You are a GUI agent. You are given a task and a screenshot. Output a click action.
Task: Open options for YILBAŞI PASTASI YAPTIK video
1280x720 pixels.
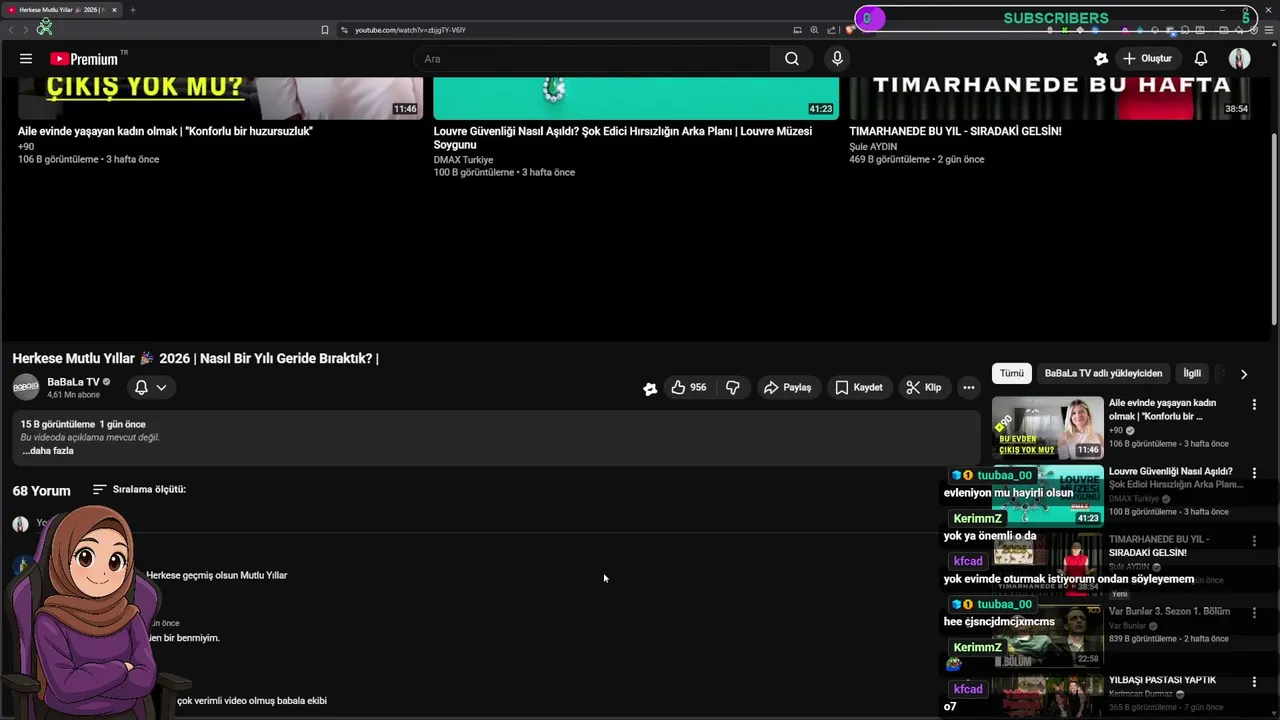click(x=1254, y=682)
